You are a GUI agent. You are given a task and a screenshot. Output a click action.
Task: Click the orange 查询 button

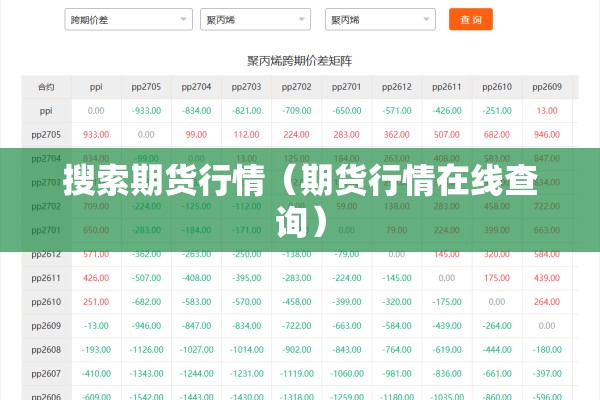(x=471, y=19)
